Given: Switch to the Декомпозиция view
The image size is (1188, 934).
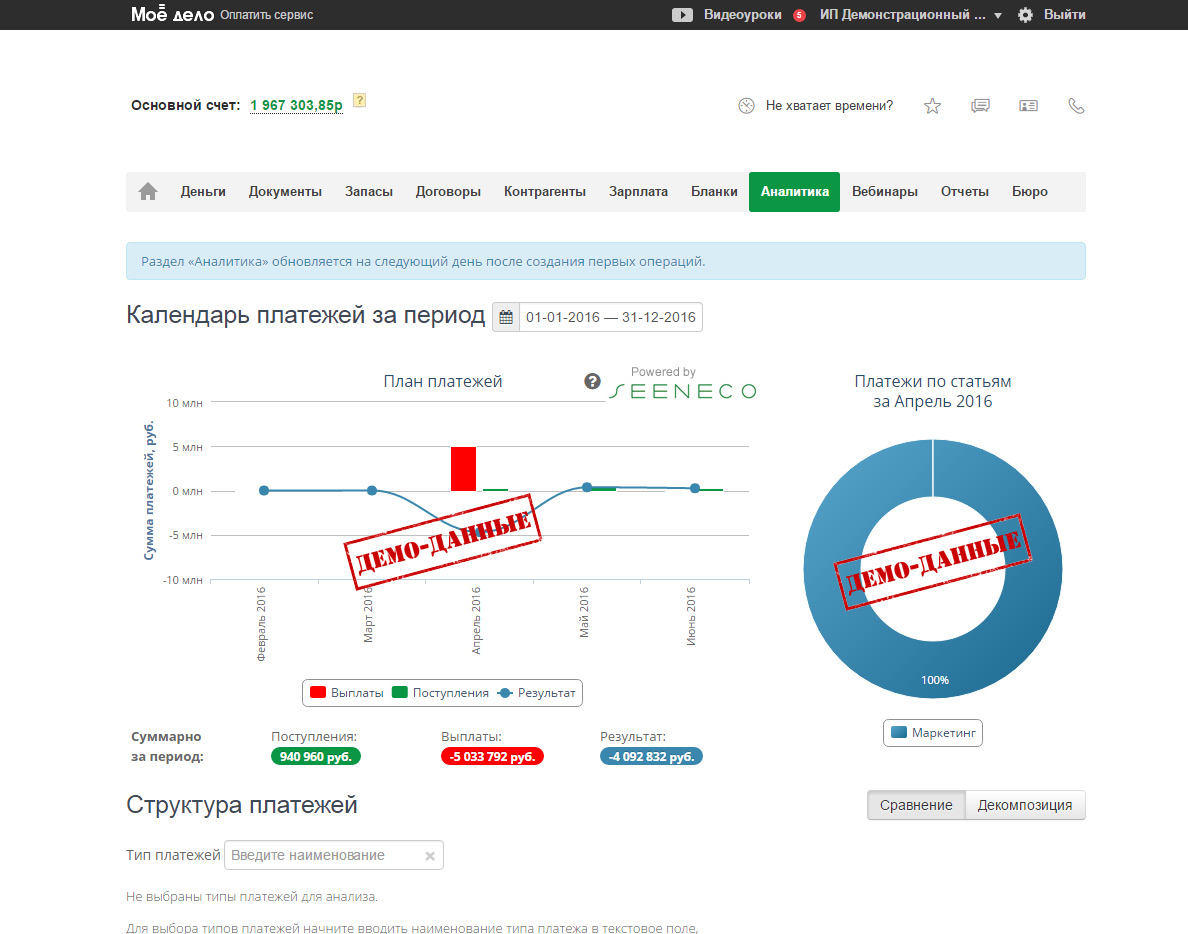Looking at the screenshot, I should click(1025, 805).
